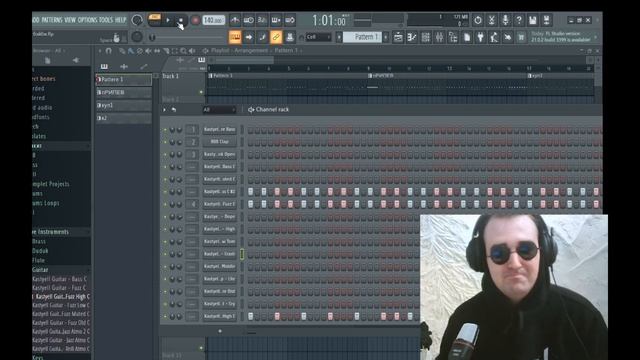Open the Channel rack All filter dropdown

tap(219, 110)
